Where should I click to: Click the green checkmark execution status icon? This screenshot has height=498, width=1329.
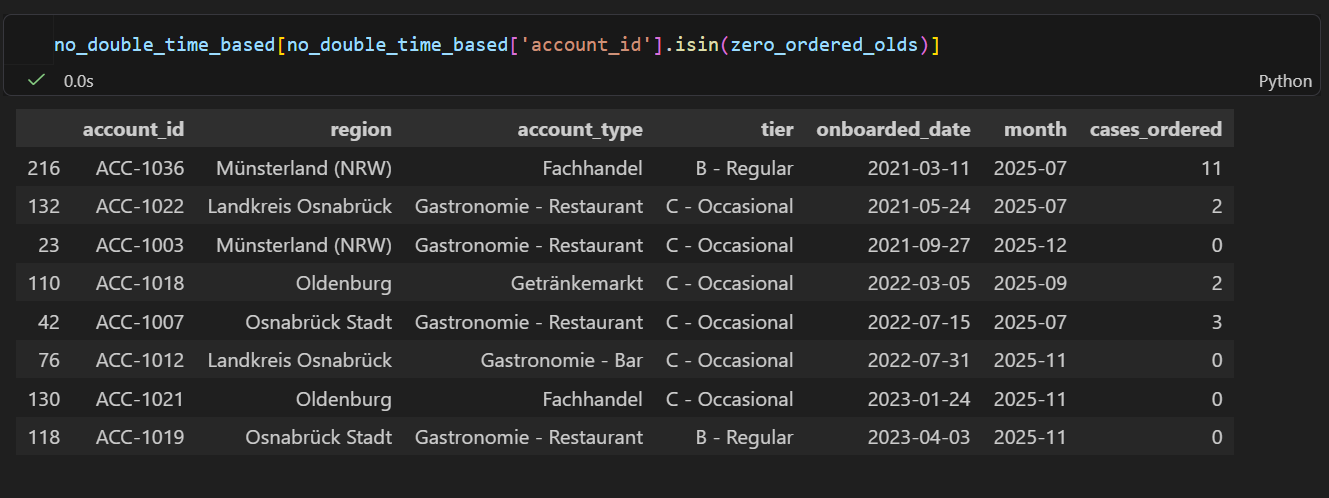coord(36,80)
